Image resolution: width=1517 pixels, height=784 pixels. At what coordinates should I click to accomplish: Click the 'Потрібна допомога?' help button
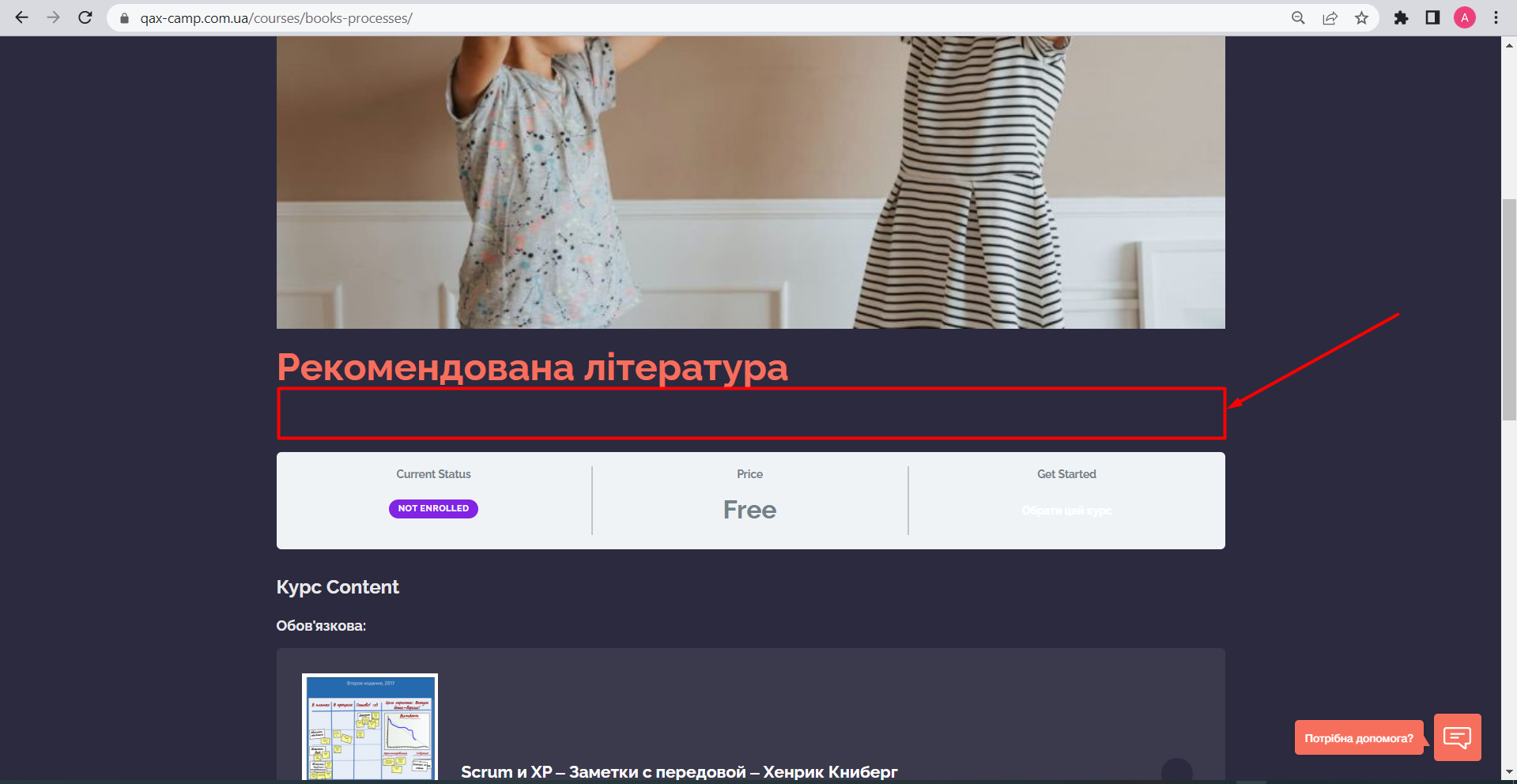pos(1359,737)
